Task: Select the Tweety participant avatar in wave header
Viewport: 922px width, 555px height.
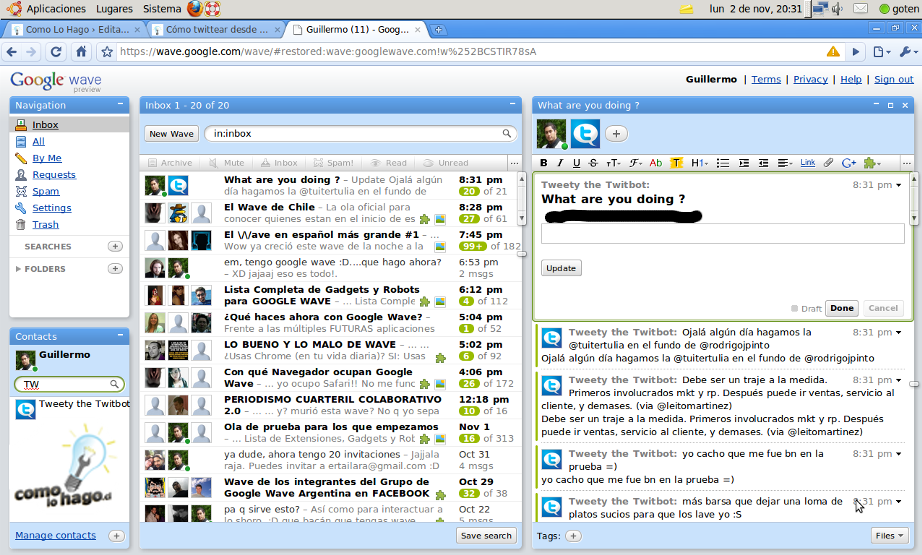Action: tap(585, 133)
